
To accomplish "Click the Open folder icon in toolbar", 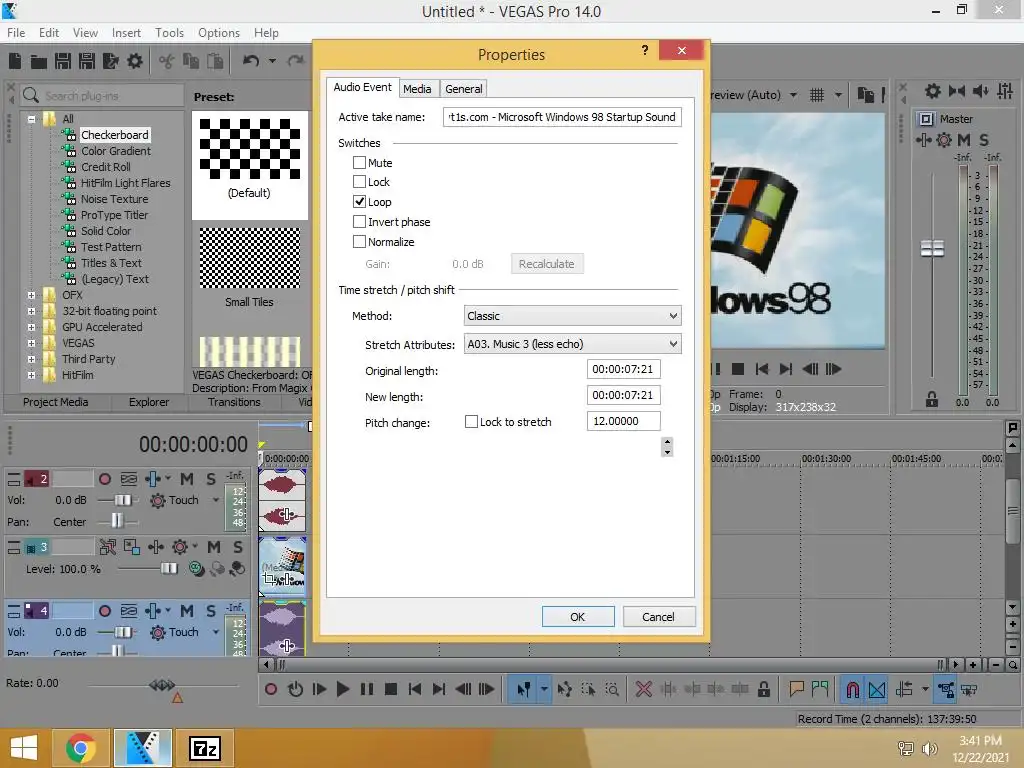I will click(x=39, y=61).
